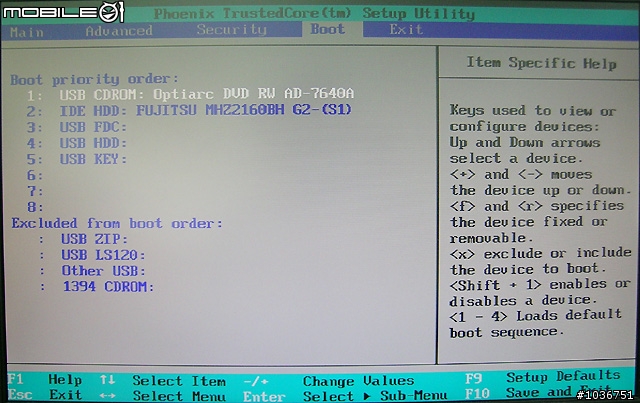Select the Boot tab

pos(327,29)
